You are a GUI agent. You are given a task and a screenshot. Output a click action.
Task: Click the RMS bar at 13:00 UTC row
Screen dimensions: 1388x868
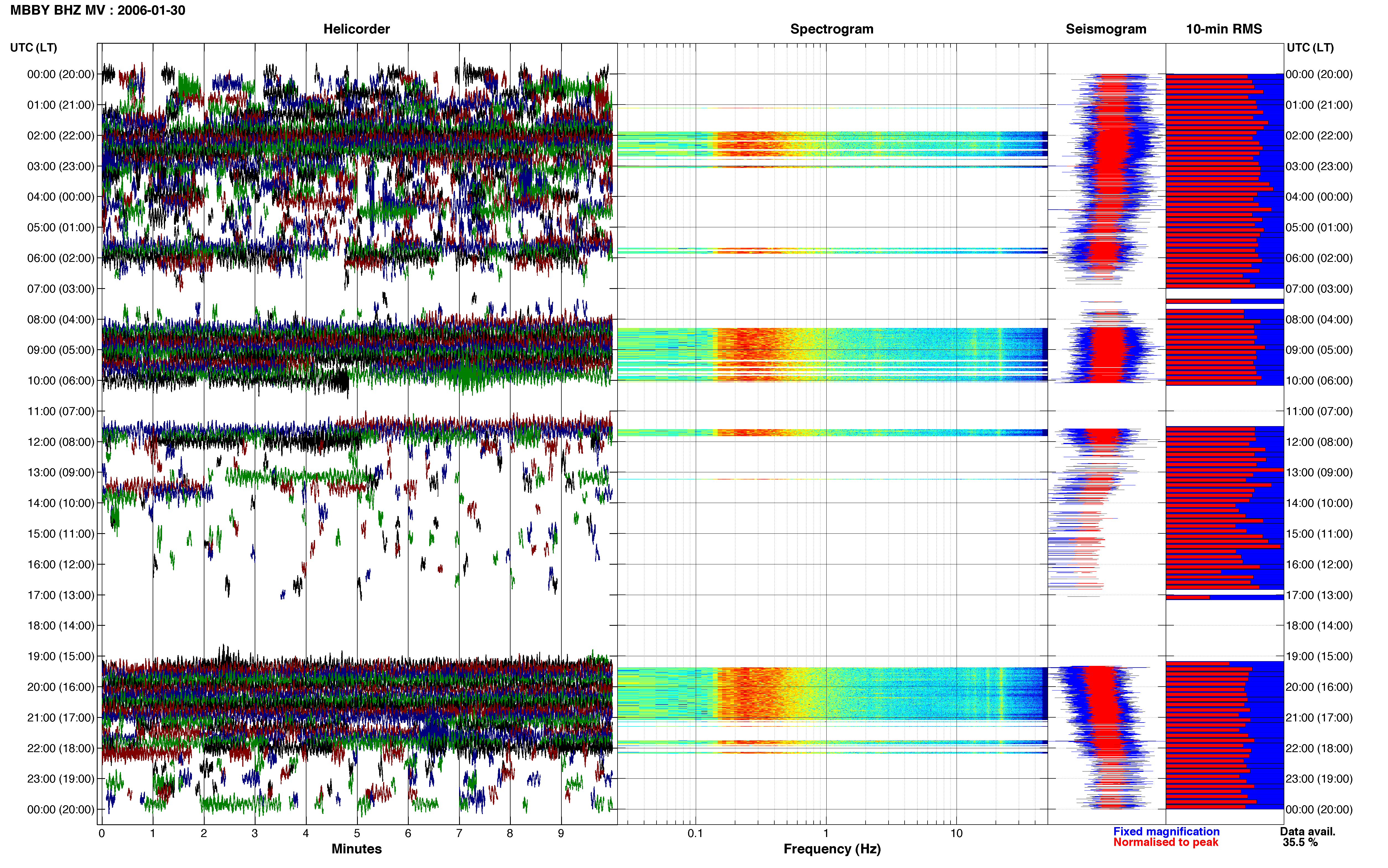tap(1224, 470)
